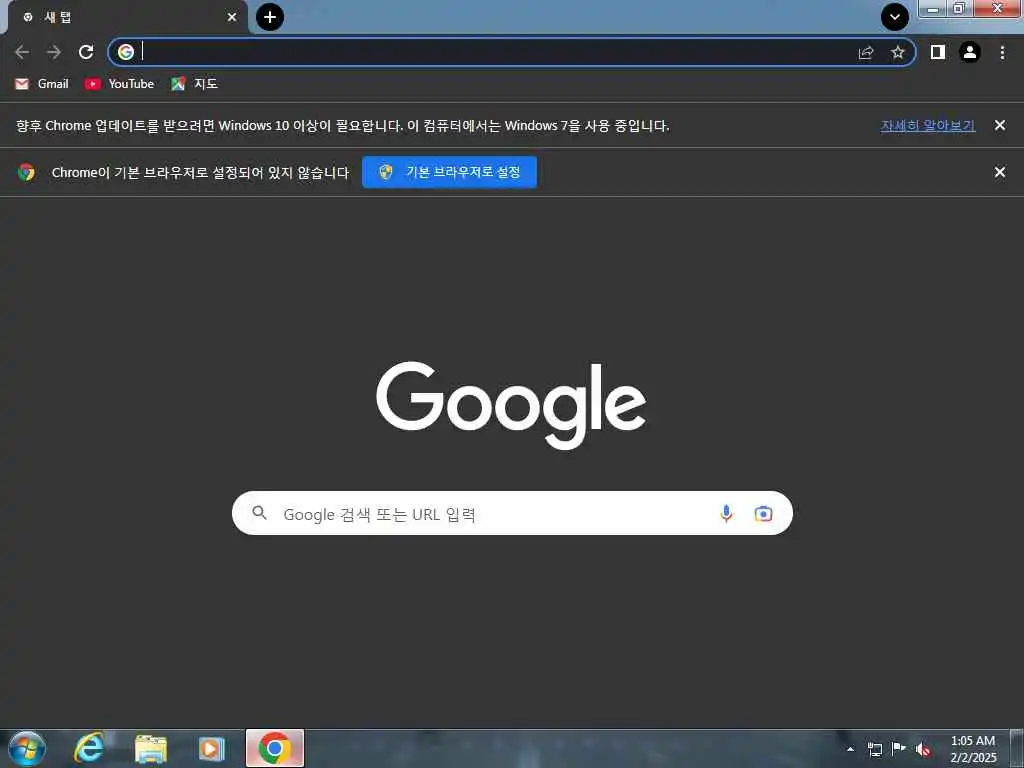Open Windows Explorer folder on taskbar
Image resolution: width=1024 pixels, height=768 pixels.
click(151, 749)
